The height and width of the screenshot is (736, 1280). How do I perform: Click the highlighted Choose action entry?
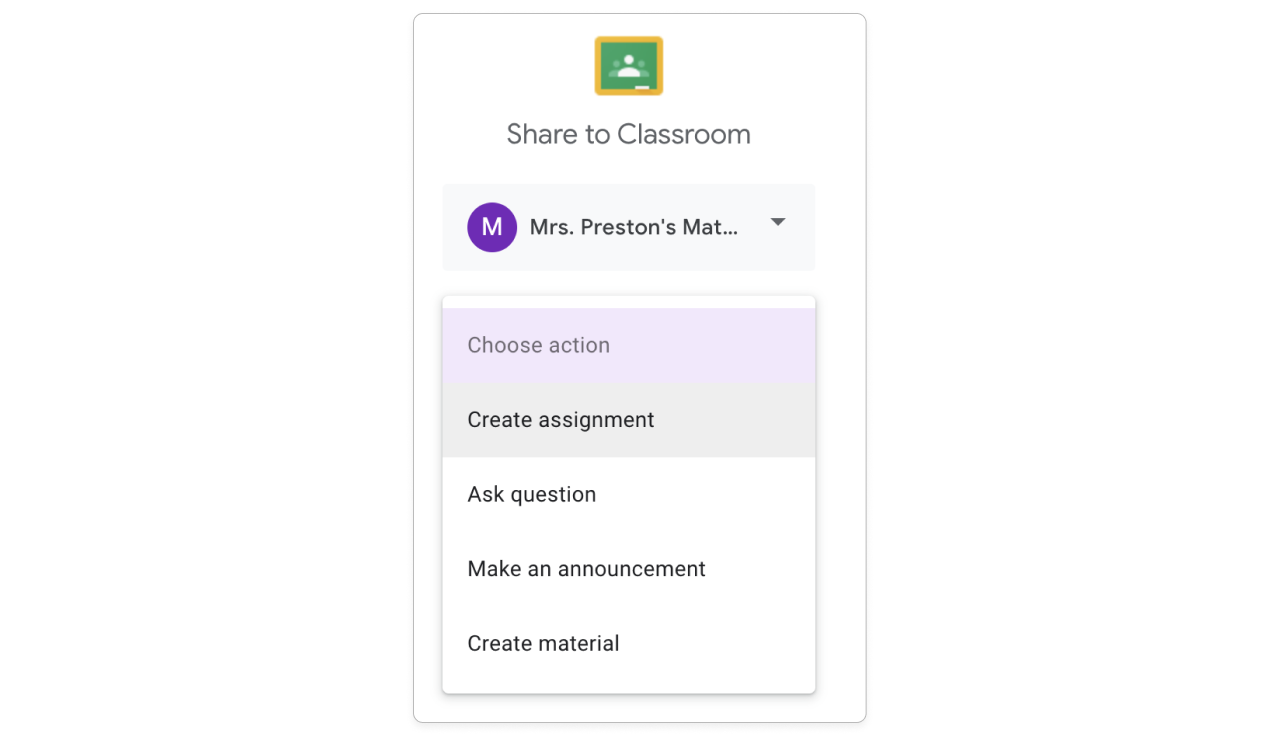pyautogui.click(x=628, y=345)
